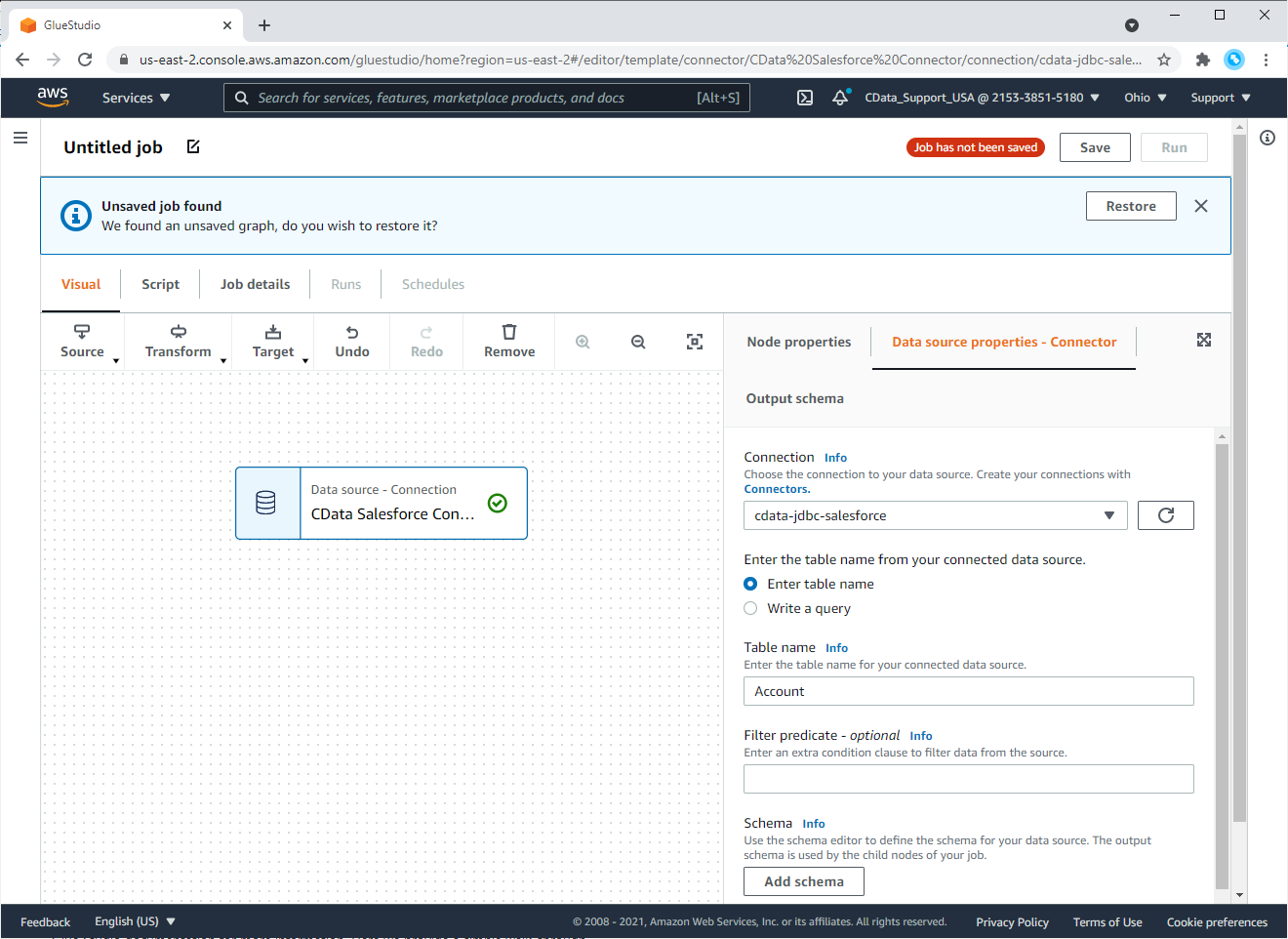Click the Add schema button
The image size is (1288, 939).
(803, 880)
